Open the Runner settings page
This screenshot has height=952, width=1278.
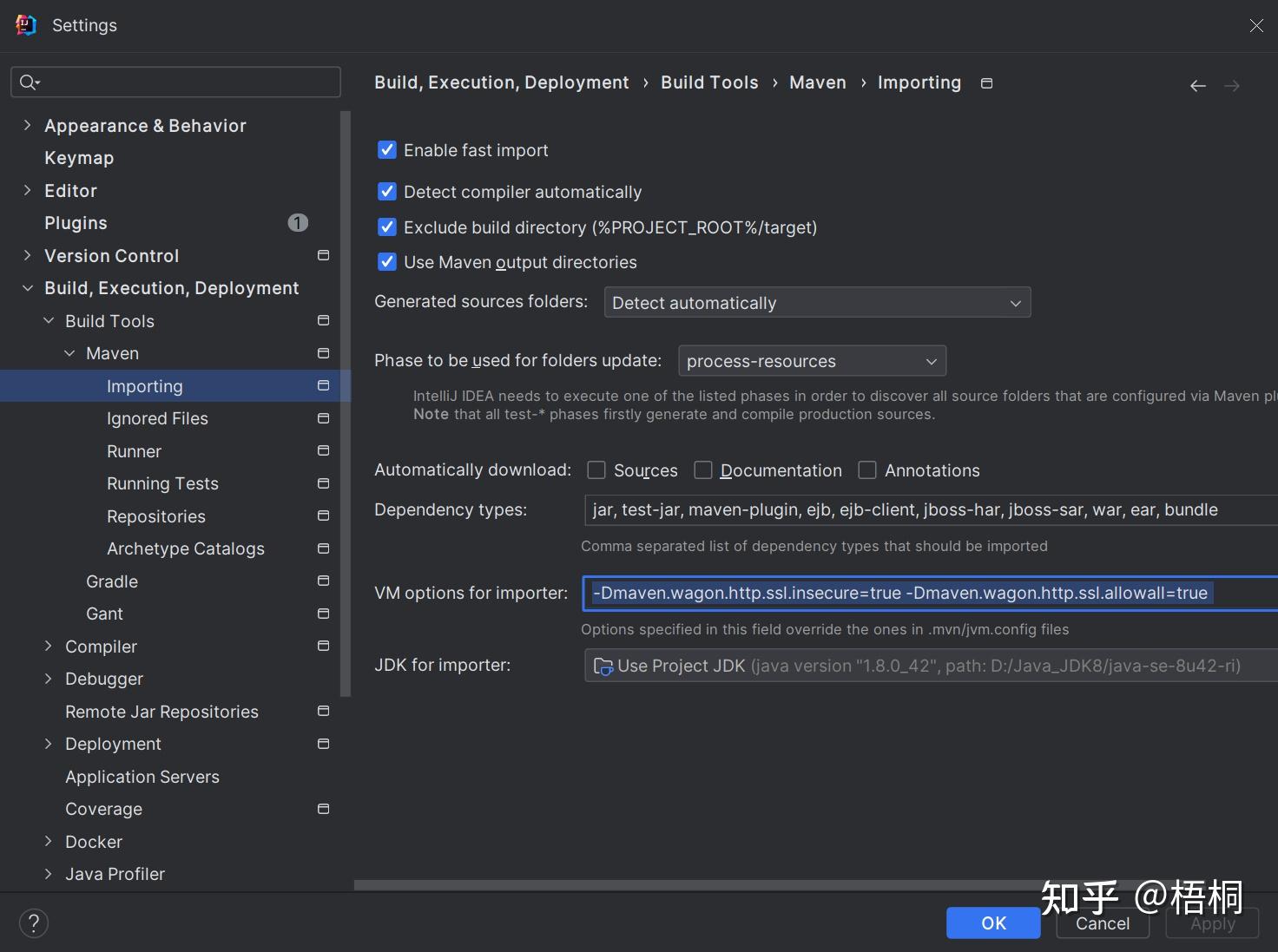pos(134,451)
